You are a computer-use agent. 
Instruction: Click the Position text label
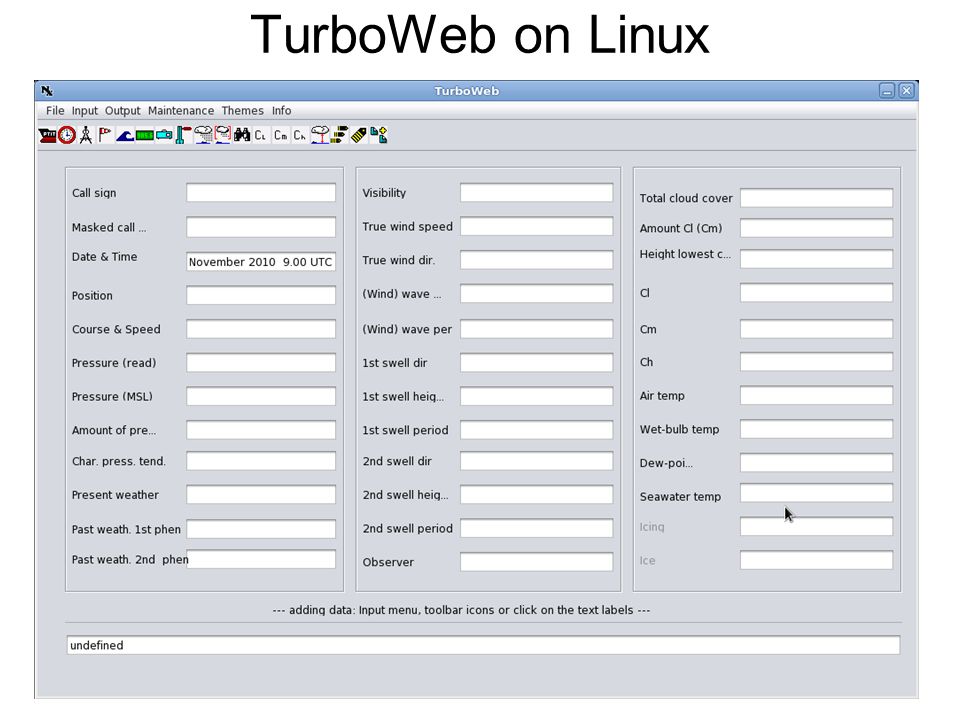coord(92,296)
